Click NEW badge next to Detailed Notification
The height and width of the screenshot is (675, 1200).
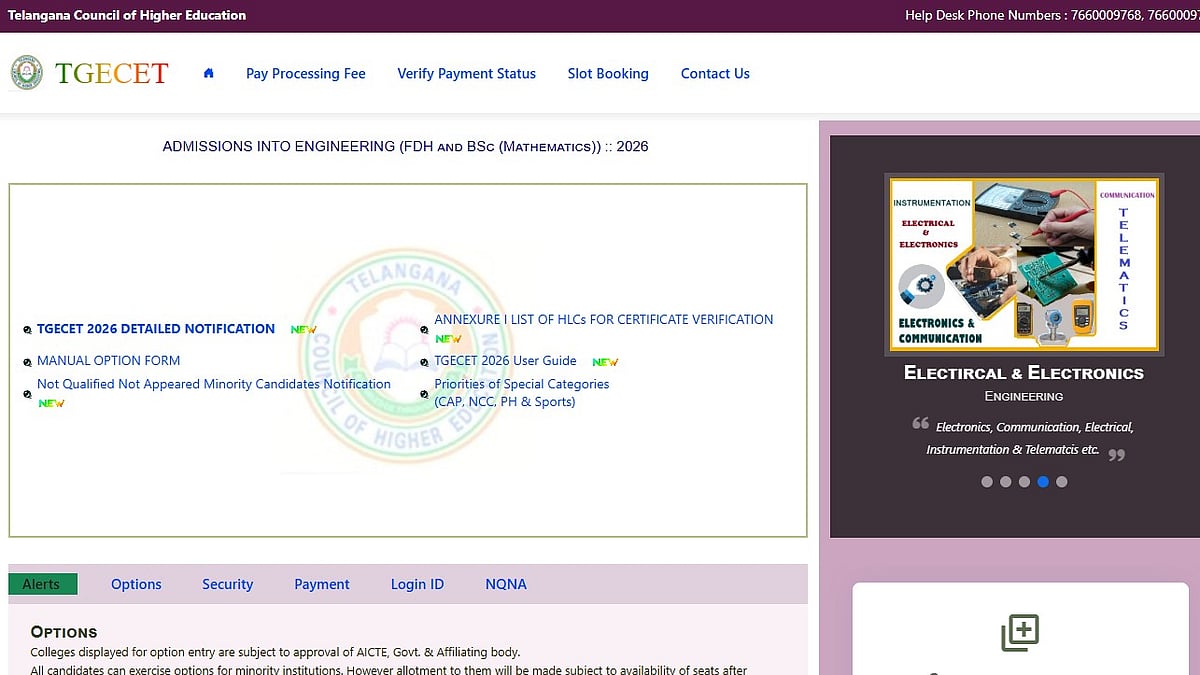click(x=303, y=329)
